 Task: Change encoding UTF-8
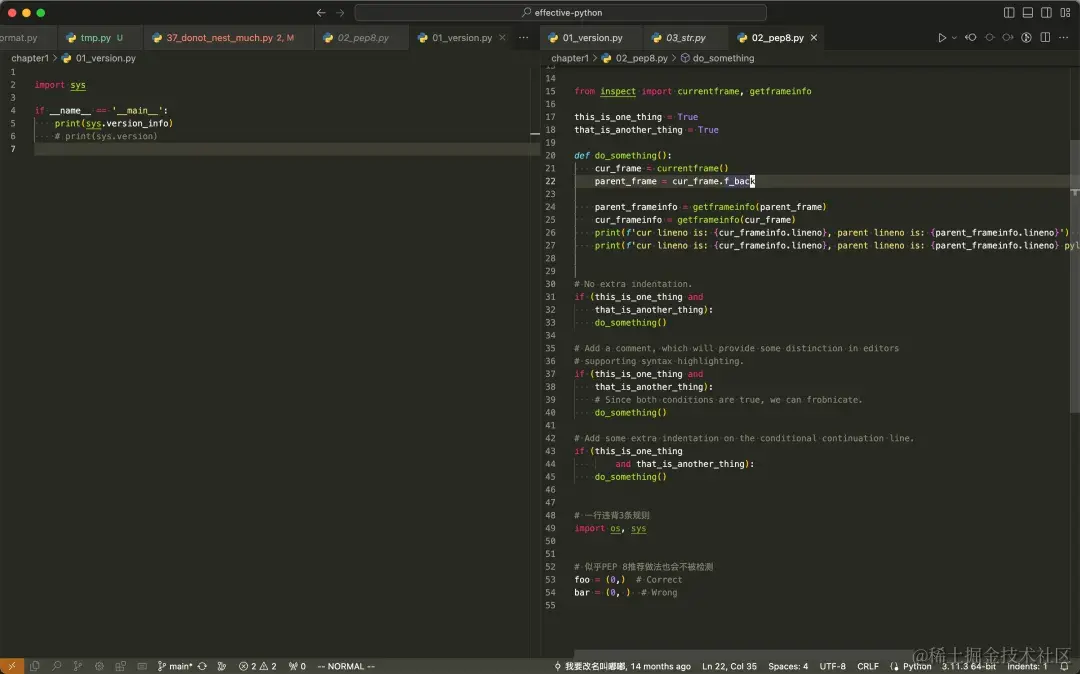tap(832, 666)
